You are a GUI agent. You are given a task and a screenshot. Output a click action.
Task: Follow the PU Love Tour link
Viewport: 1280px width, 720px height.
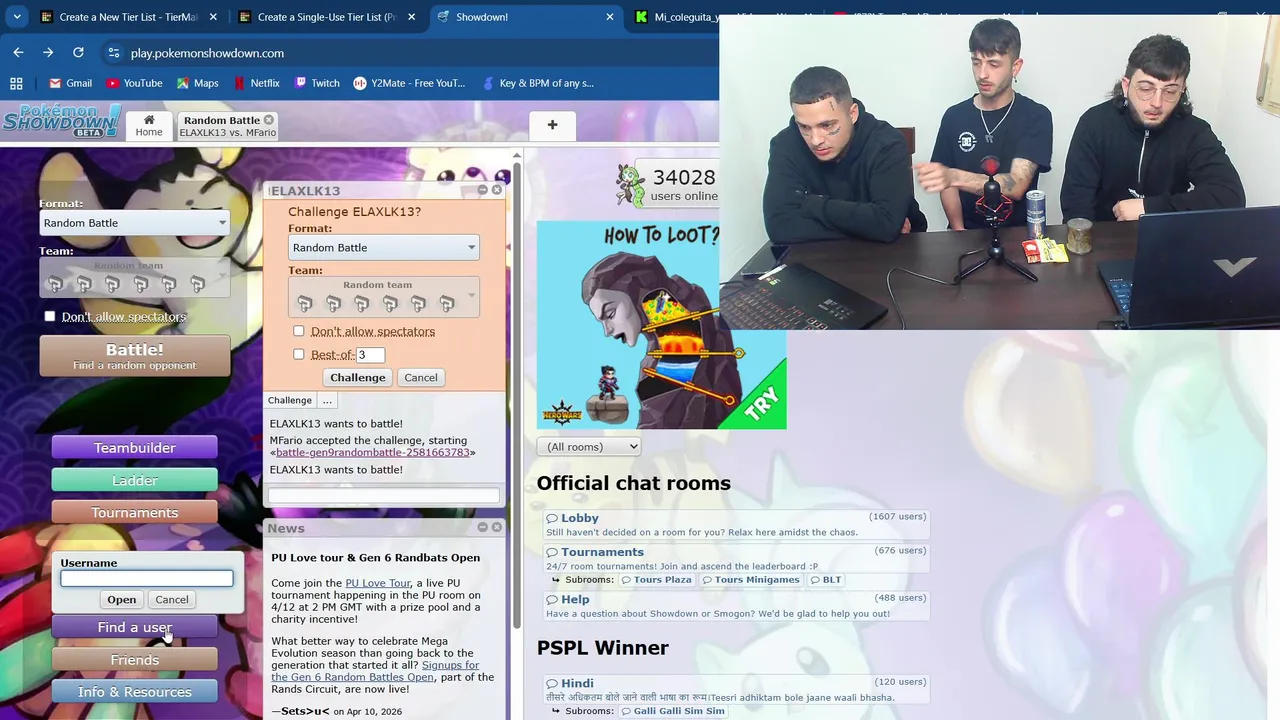tap(378, 583)
